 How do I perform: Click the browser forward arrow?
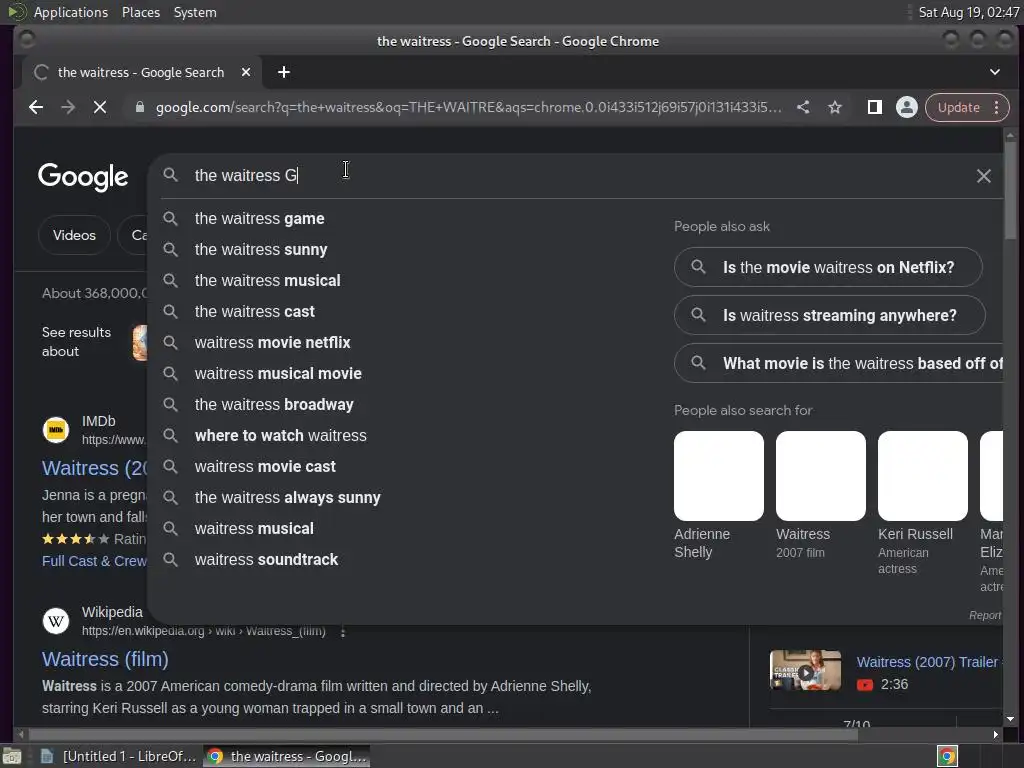pos(68,107)
